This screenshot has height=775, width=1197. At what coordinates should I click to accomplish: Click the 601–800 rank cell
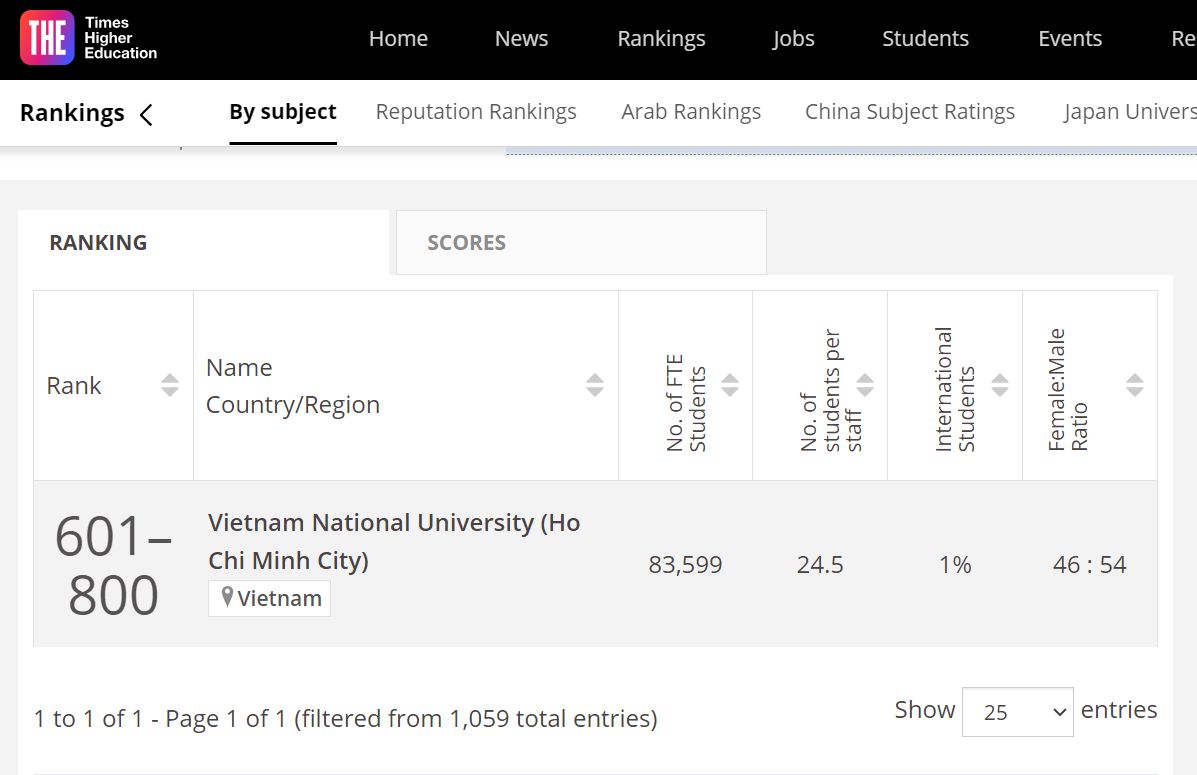coord(113,565)
